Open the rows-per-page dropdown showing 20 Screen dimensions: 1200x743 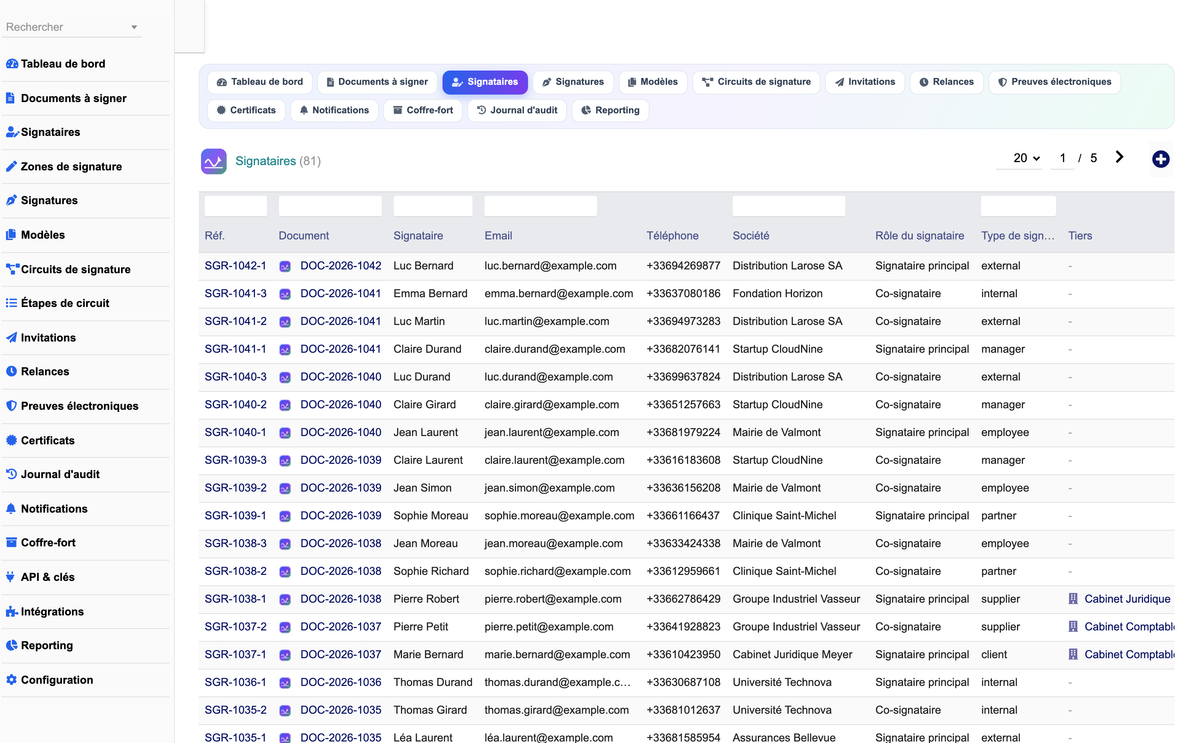pos(1020,158)
